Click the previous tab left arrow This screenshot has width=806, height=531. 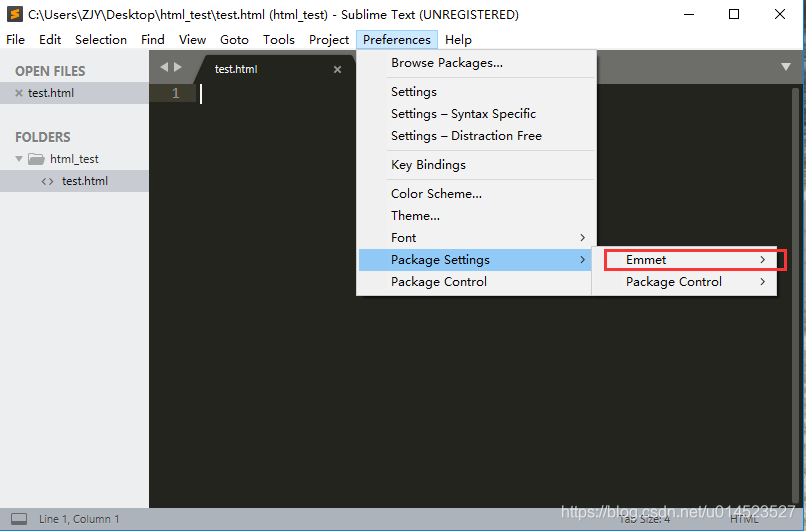[x=164, y=67]
